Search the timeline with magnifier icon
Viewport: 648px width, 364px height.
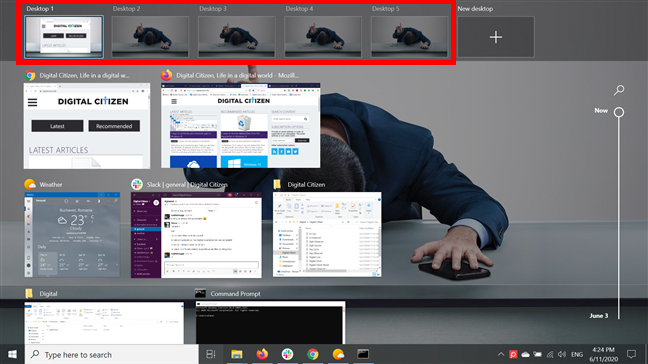619,90
